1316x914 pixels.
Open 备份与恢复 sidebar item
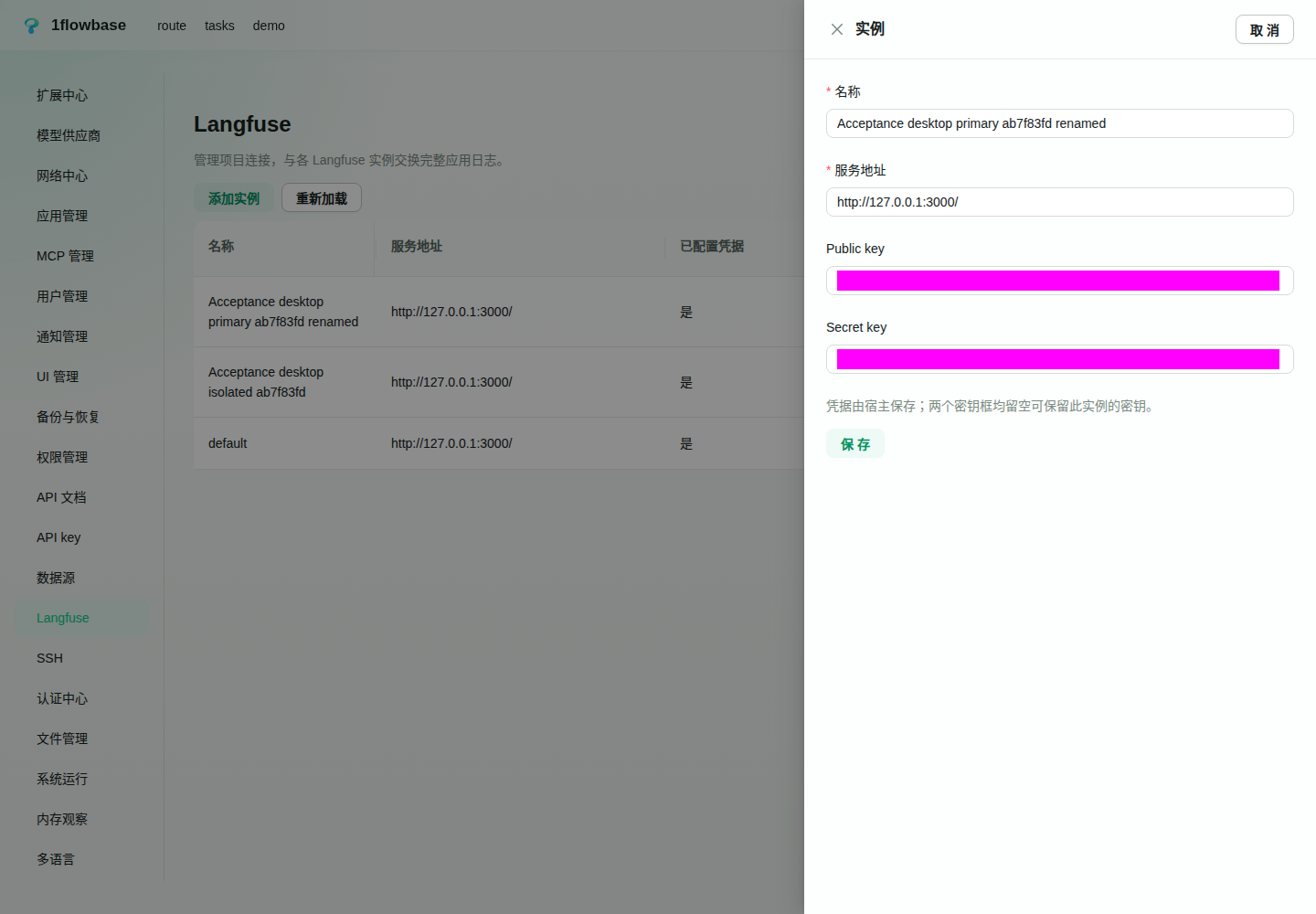82,417
